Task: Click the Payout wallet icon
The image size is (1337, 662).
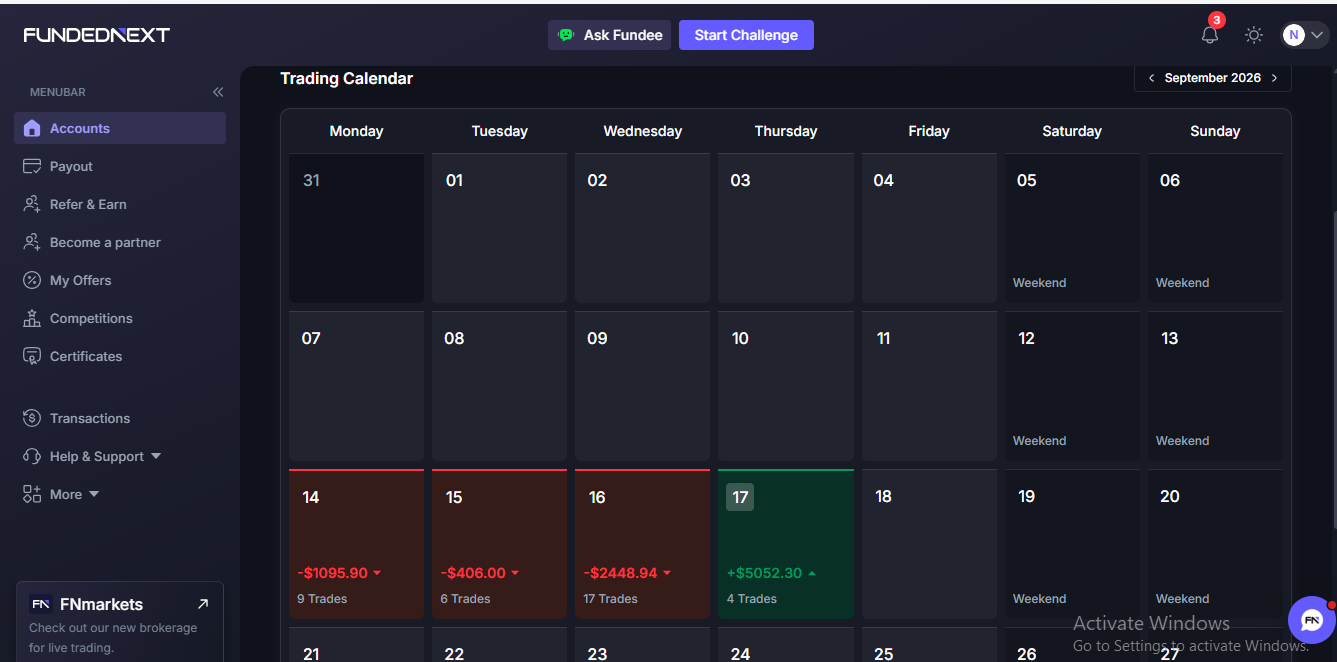Action: click(32, 166)
